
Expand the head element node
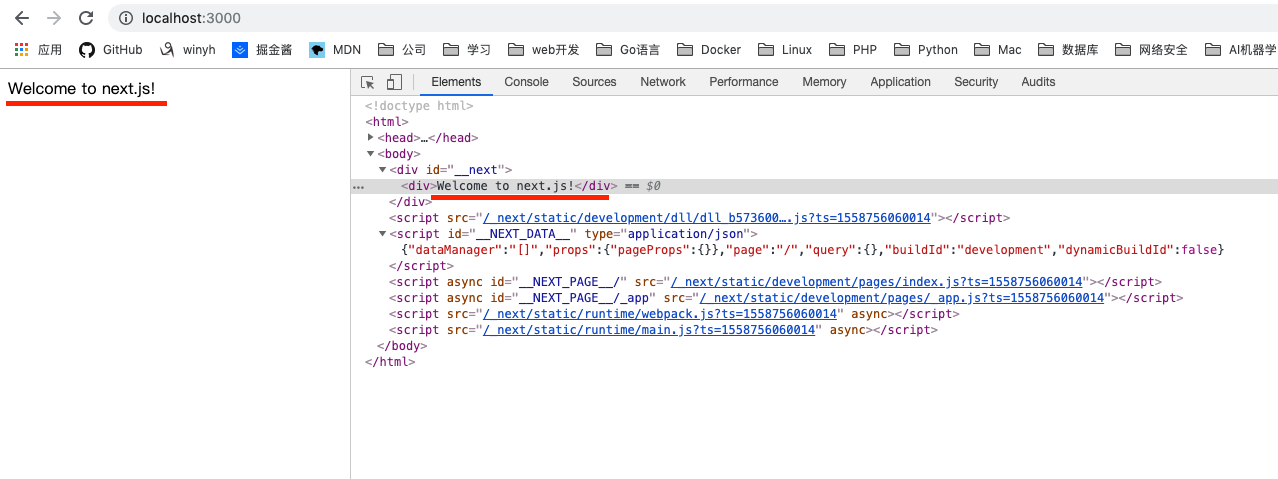(371, 137)
